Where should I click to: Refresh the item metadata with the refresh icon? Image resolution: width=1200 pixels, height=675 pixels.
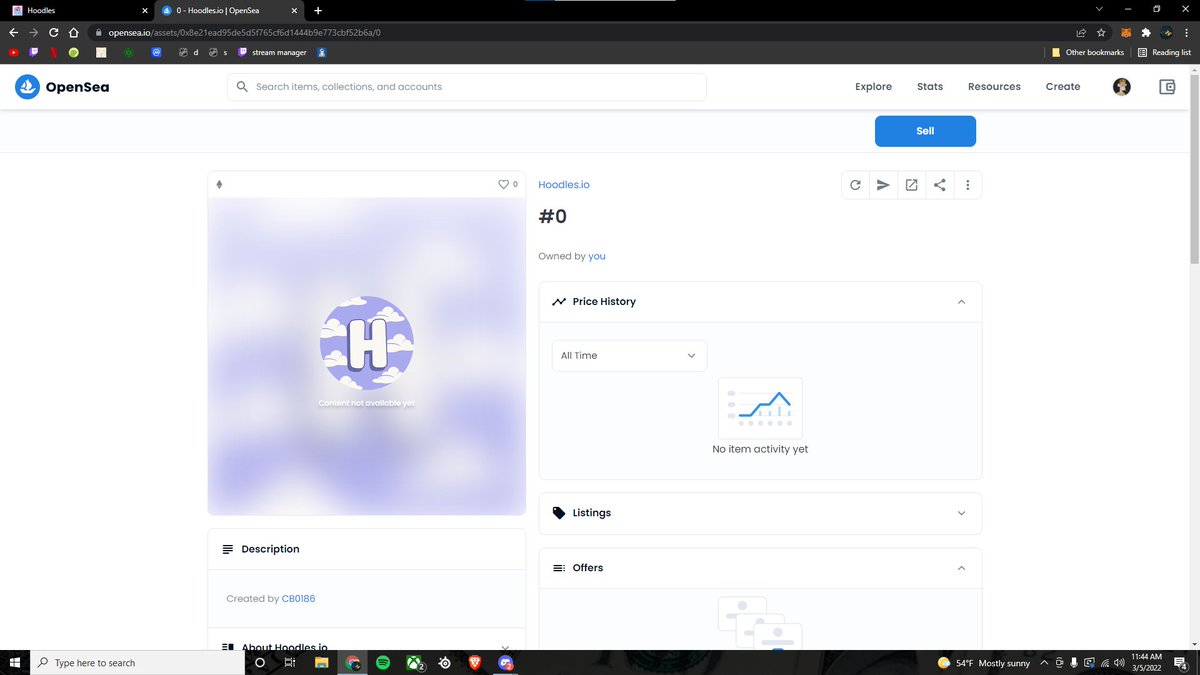pos(855,185)
